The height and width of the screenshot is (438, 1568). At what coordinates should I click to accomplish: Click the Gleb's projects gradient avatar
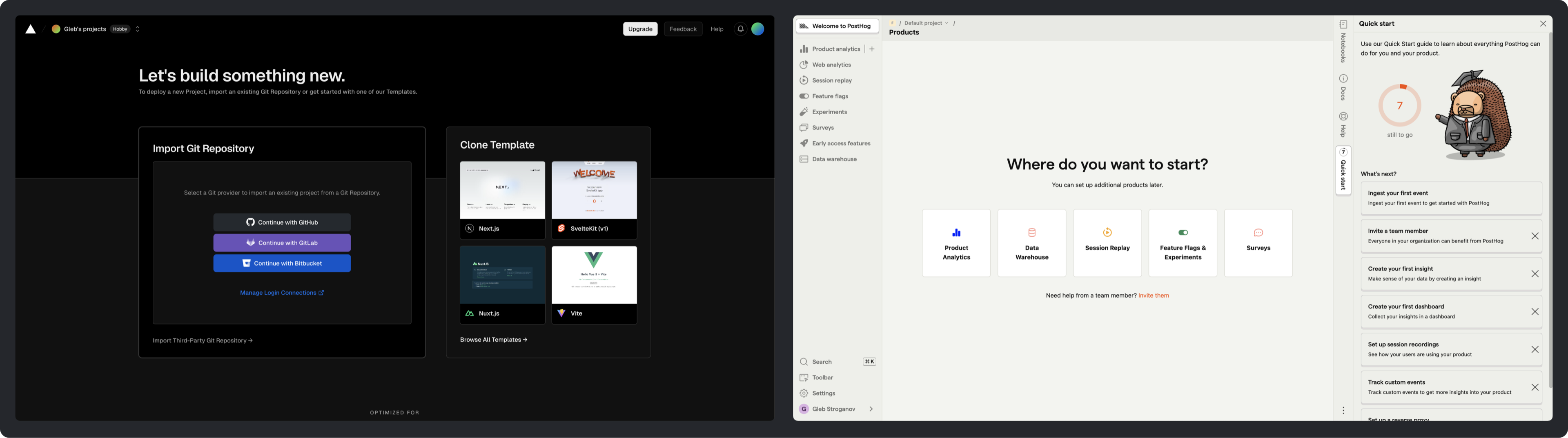click(56, 29)
